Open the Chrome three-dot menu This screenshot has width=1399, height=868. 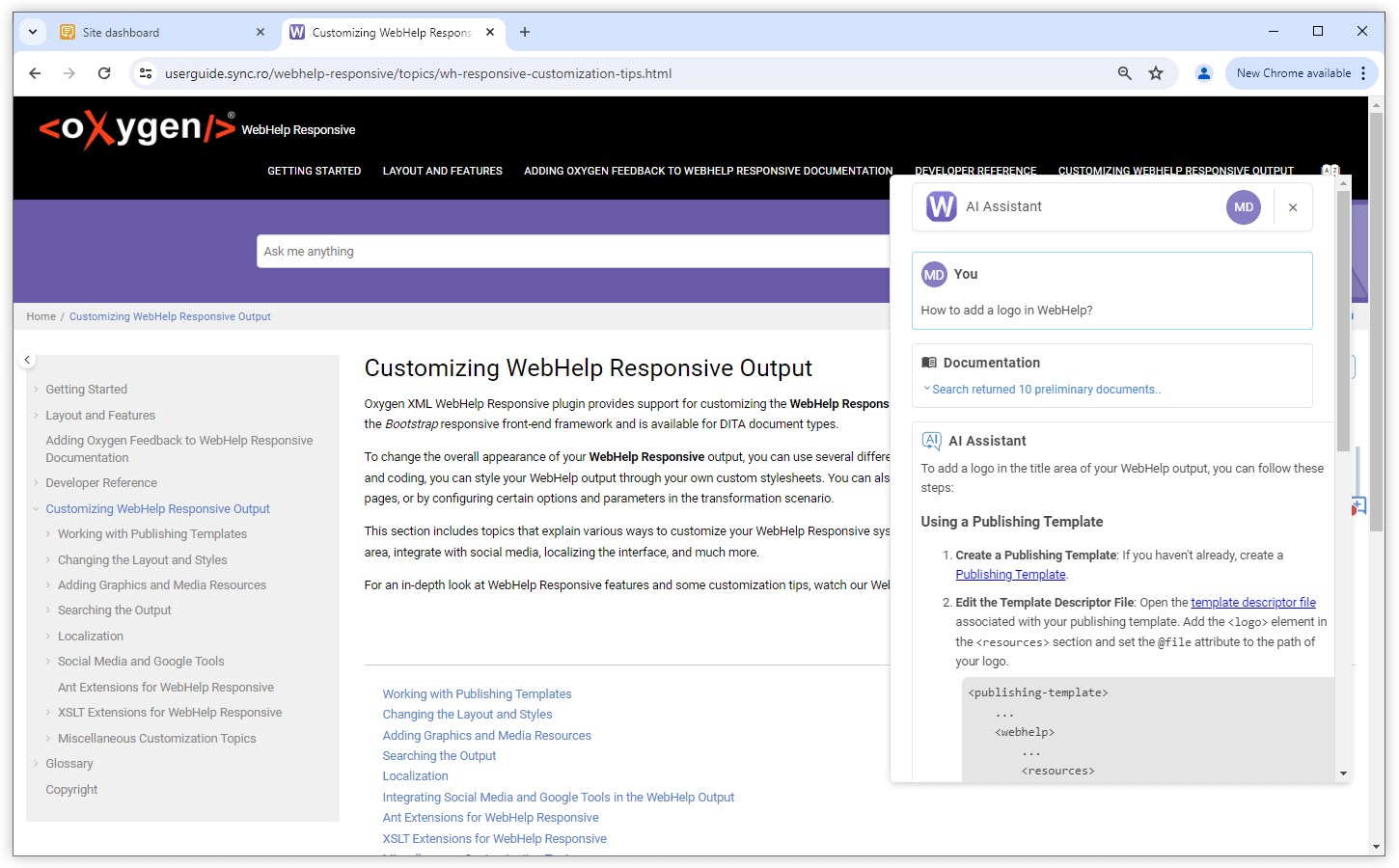(1363, 73)
